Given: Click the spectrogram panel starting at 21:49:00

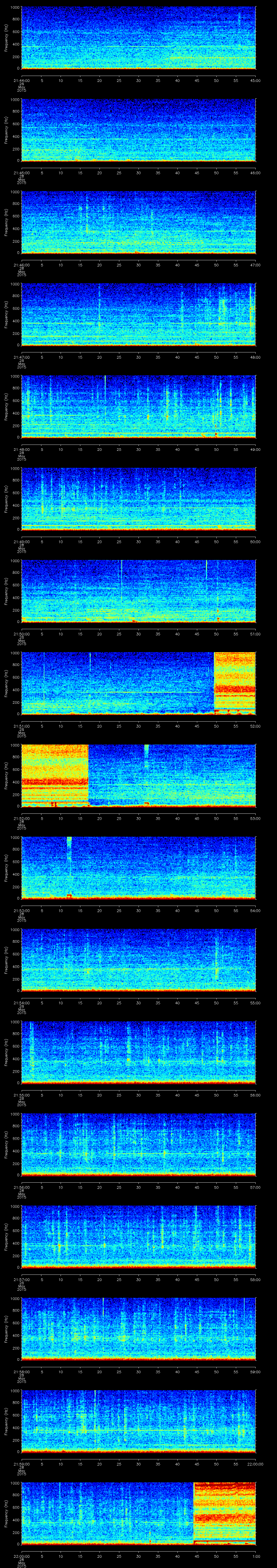Looking at the screenshot, I should (x=138, y=499).
